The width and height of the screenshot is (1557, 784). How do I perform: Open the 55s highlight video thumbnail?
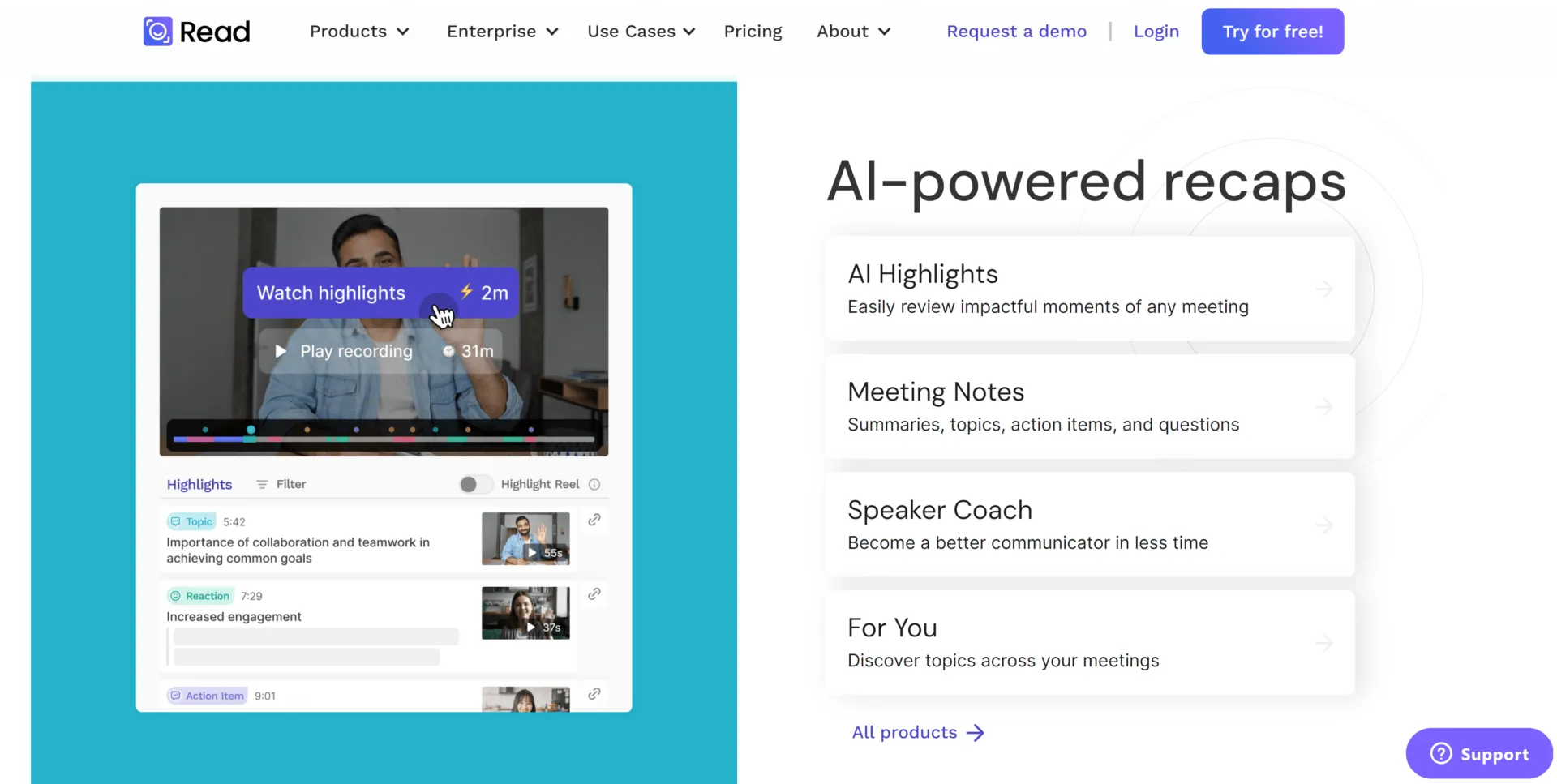525,538
